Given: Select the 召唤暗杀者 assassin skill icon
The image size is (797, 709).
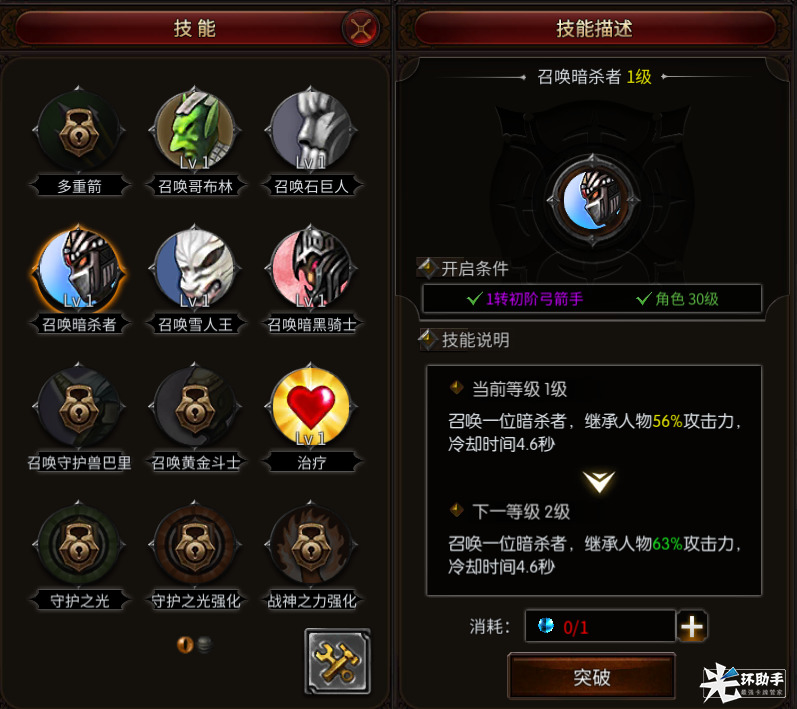Looking at the screenshot, I should pos(79,269).
